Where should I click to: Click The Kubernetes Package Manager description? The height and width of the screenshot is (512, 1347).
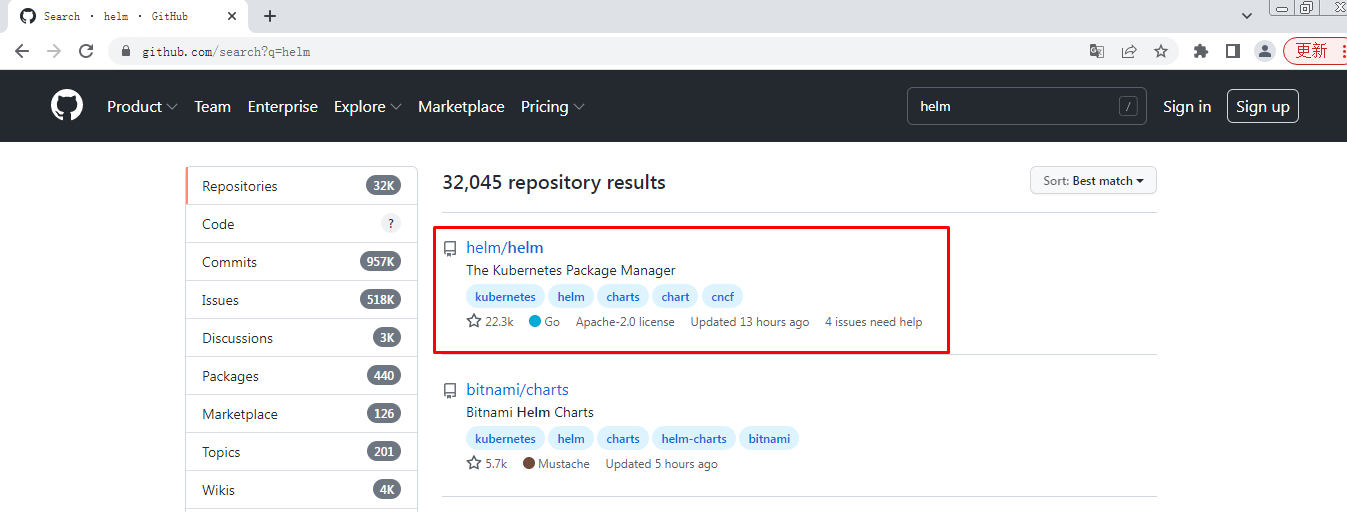571,270
